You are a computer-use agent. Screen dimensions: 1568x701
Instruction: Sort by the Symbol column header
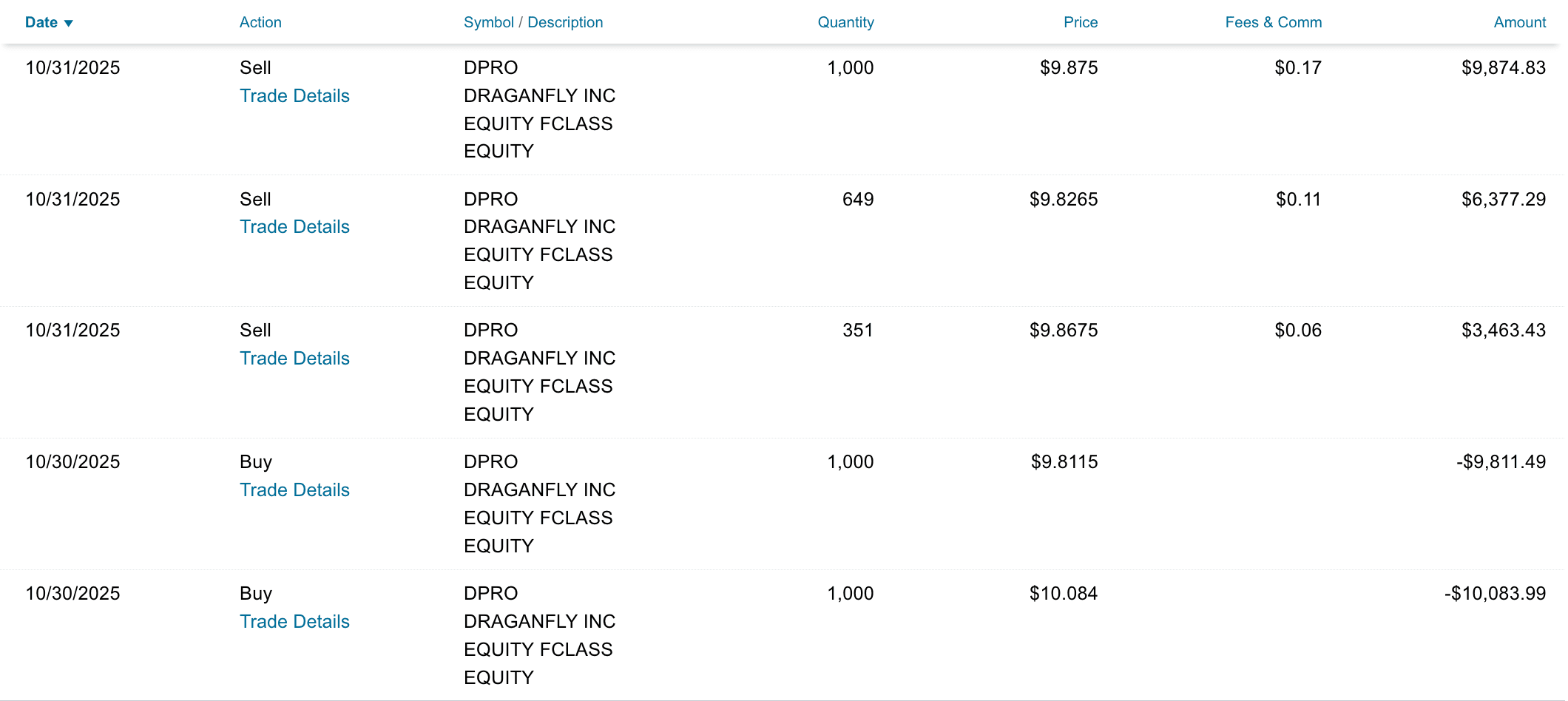488,23
